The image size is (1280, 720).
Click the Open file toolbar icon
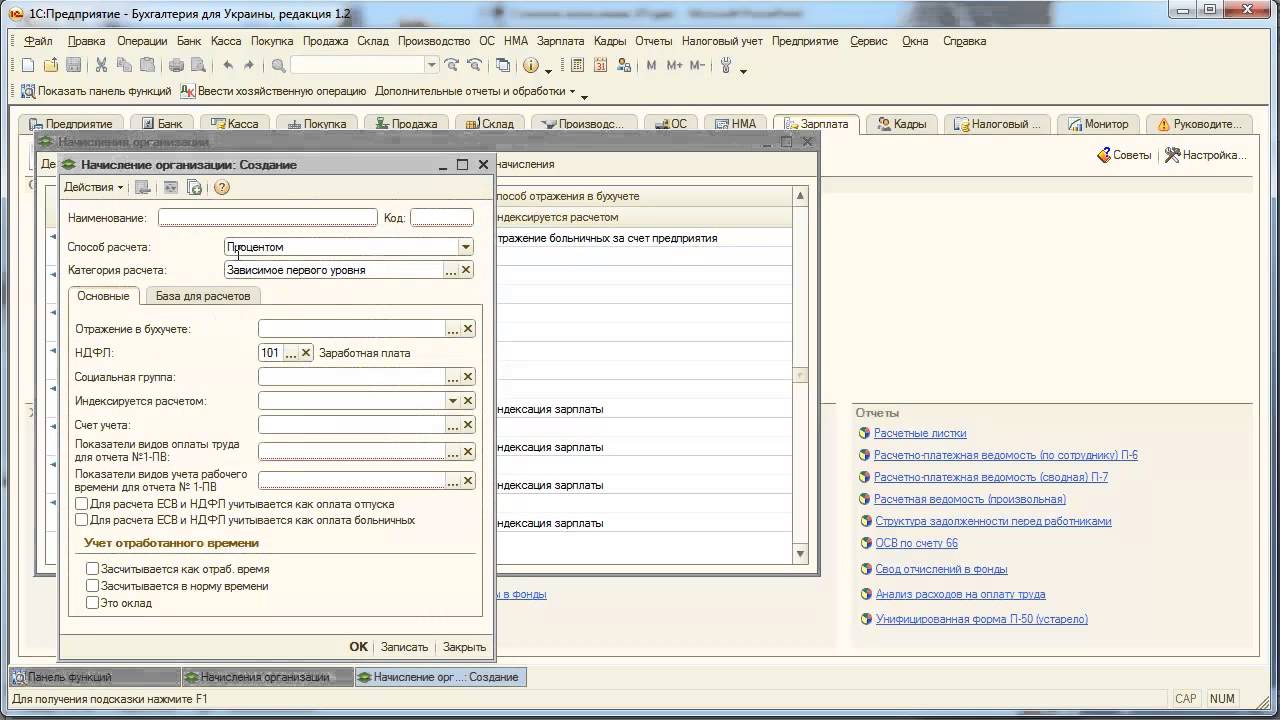tap(51, 65)
